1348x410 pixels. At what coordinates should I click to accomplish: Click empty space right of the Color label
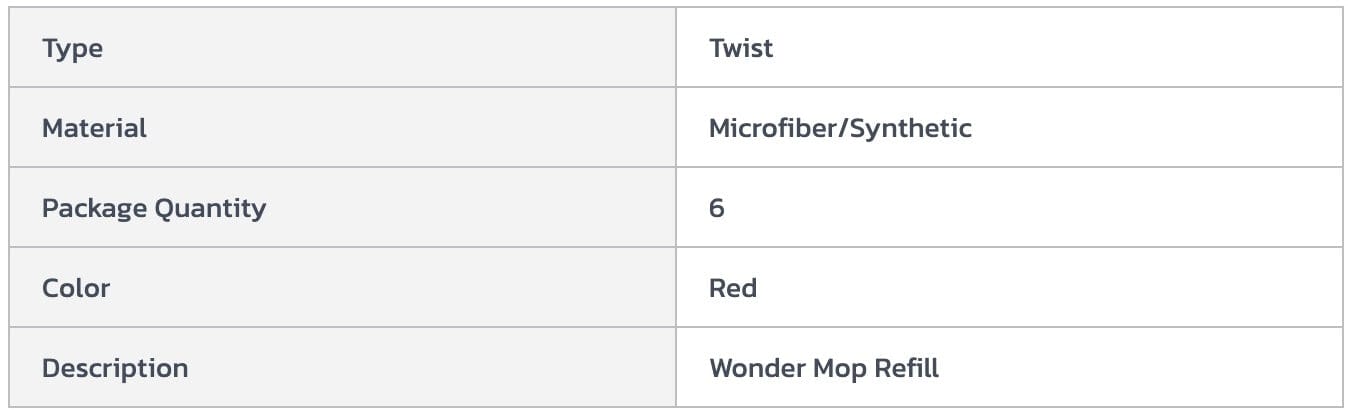pos(400,288)
